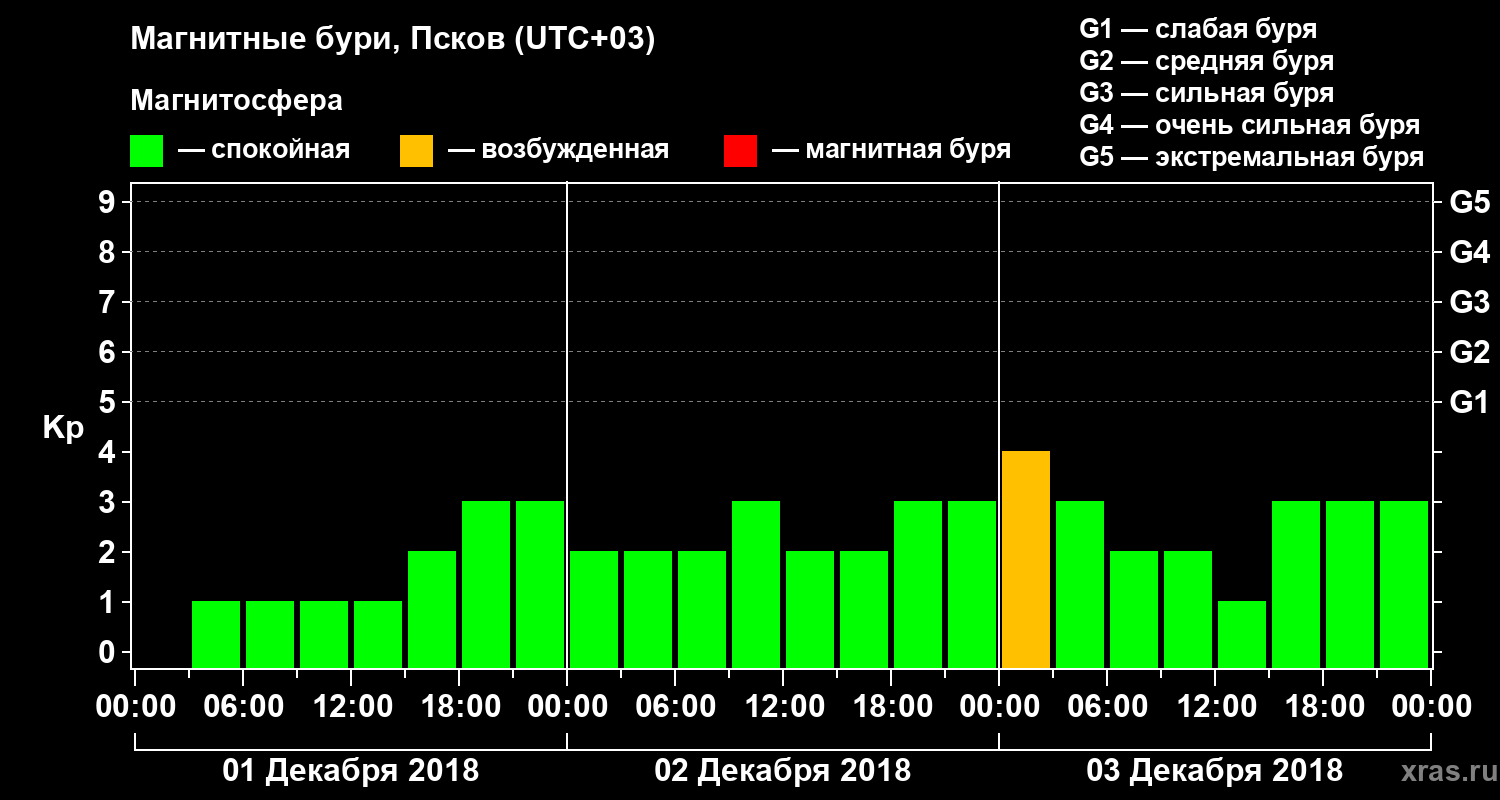Click the red 'магнитная буря' legend swatch
The width and height of the screenshot is (1500, 800).
[x=740, y=151]
